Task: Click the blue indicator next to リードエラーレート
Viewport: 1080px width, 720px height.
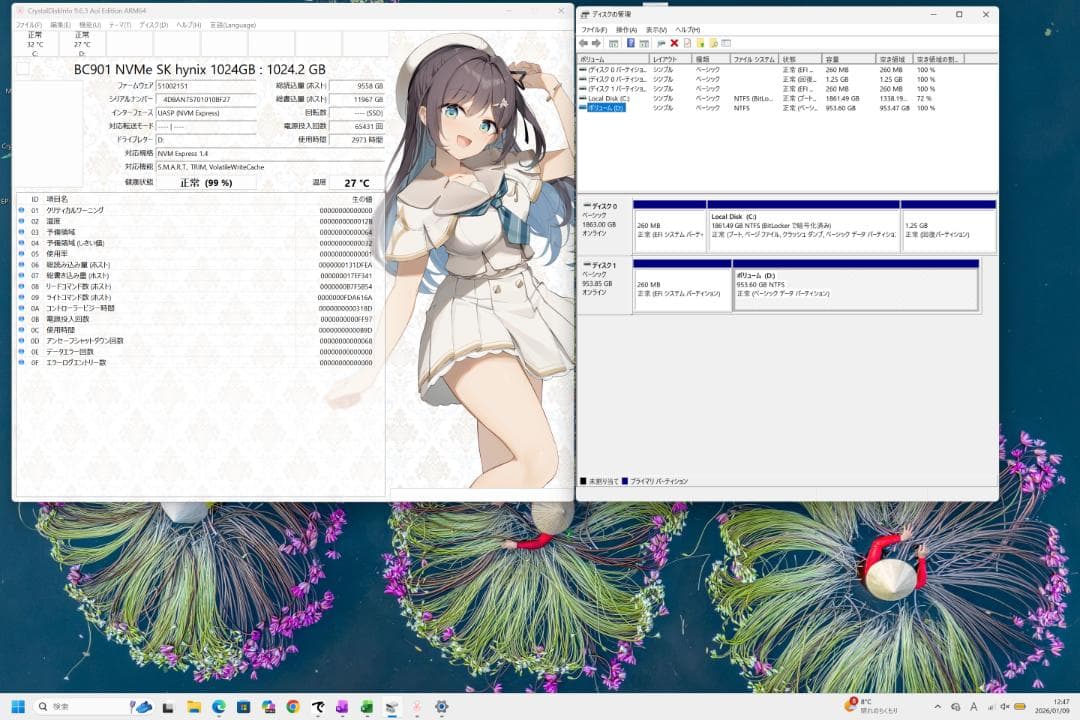Action: [21, 287]
